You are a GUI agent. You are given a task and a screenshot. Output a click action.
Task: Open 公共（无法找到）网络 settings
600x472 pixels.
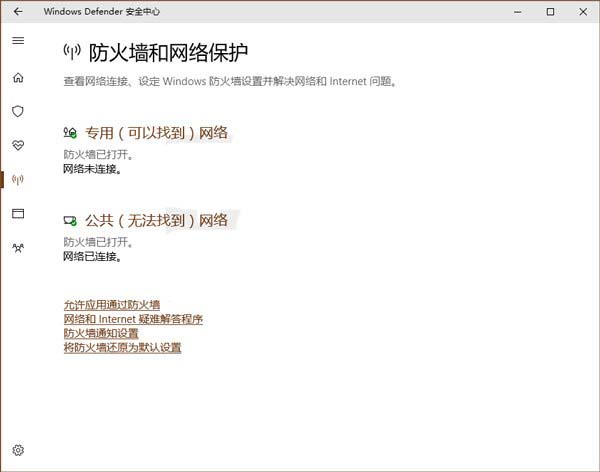click(x=157, y=220)
